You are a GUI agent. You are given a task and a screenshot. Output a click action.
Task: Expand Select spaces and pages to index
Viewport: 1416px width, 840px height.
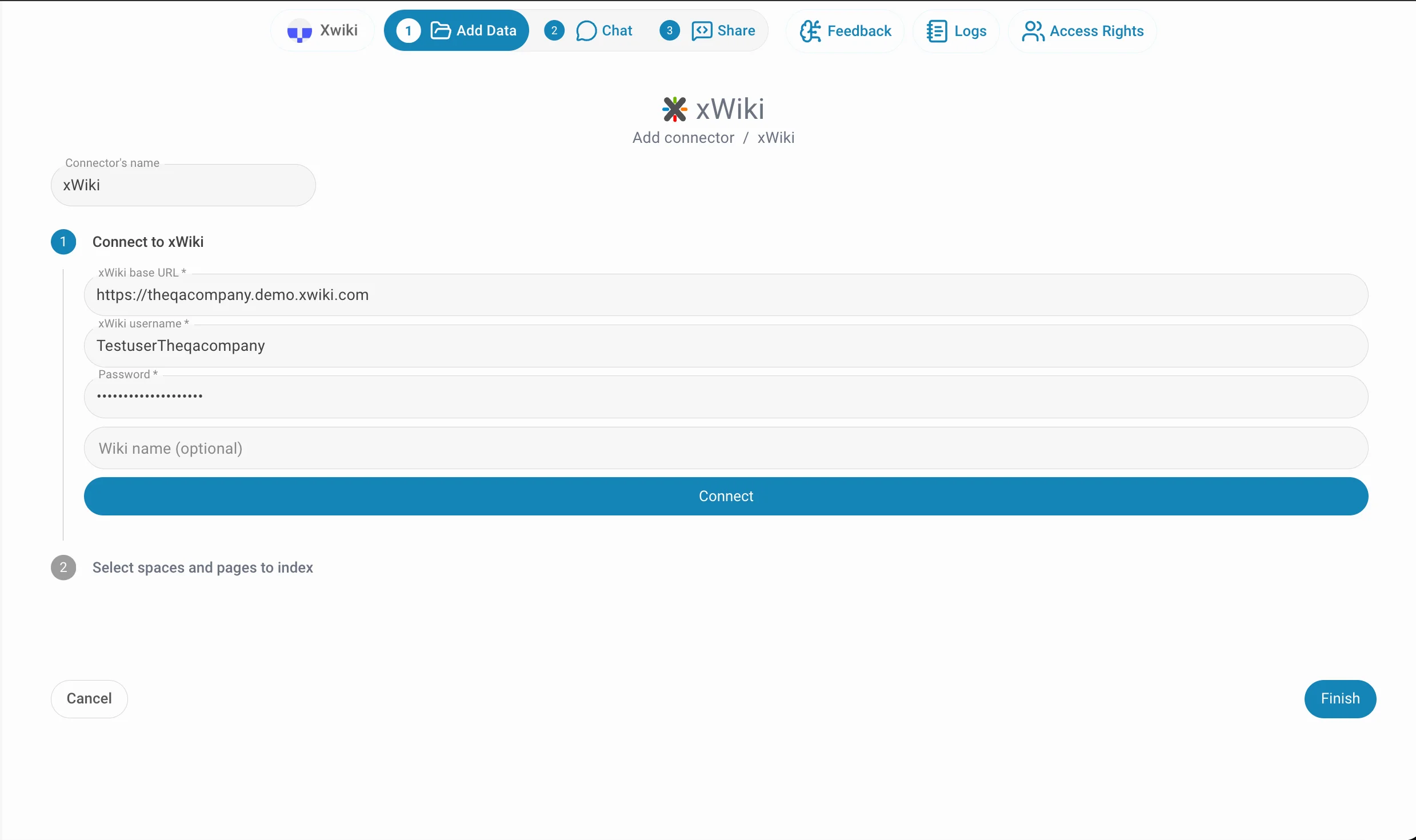(x=203, y=567)
